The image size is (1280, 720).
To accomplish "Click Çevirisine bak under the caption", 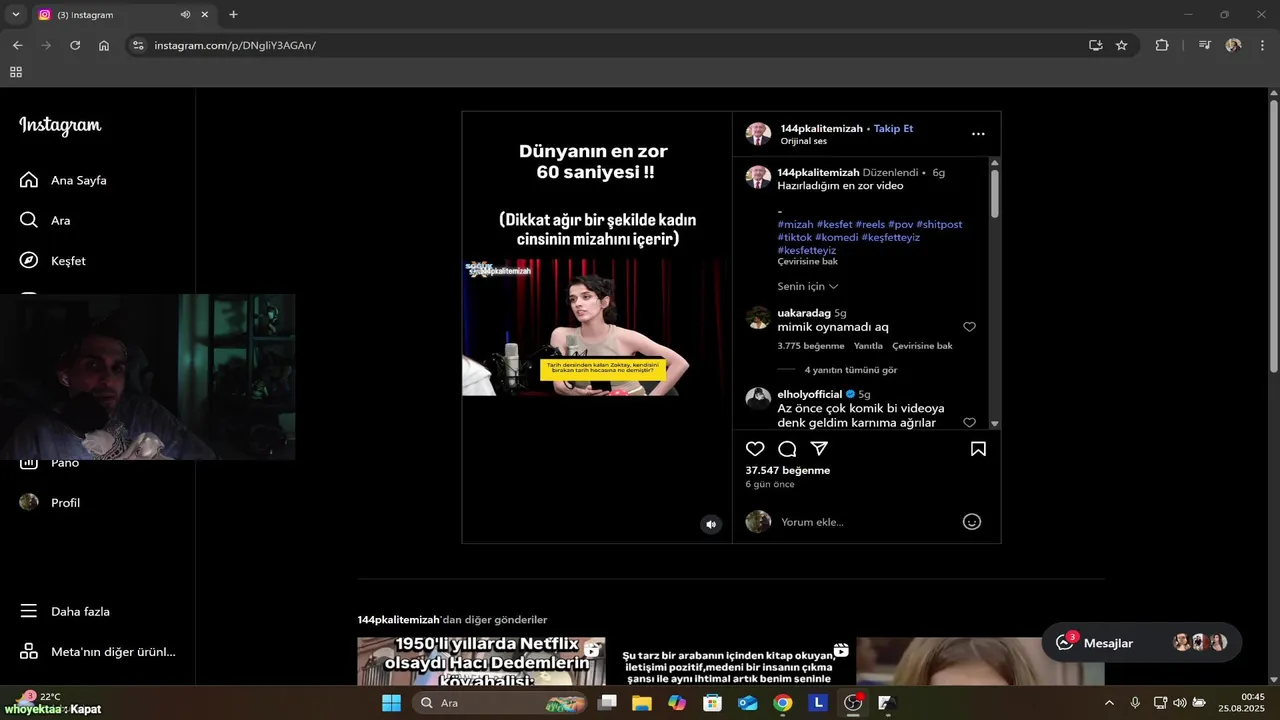I will [807, 261].
